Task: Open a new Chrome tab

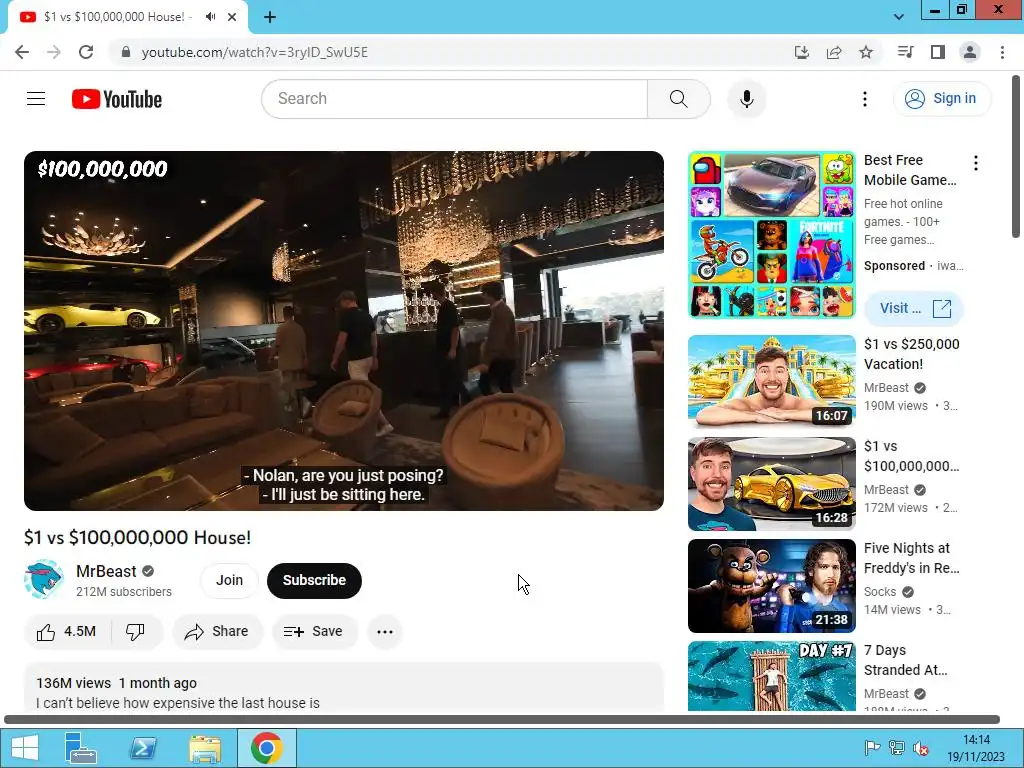Action: pyautogui.click(x=270, y=17)
